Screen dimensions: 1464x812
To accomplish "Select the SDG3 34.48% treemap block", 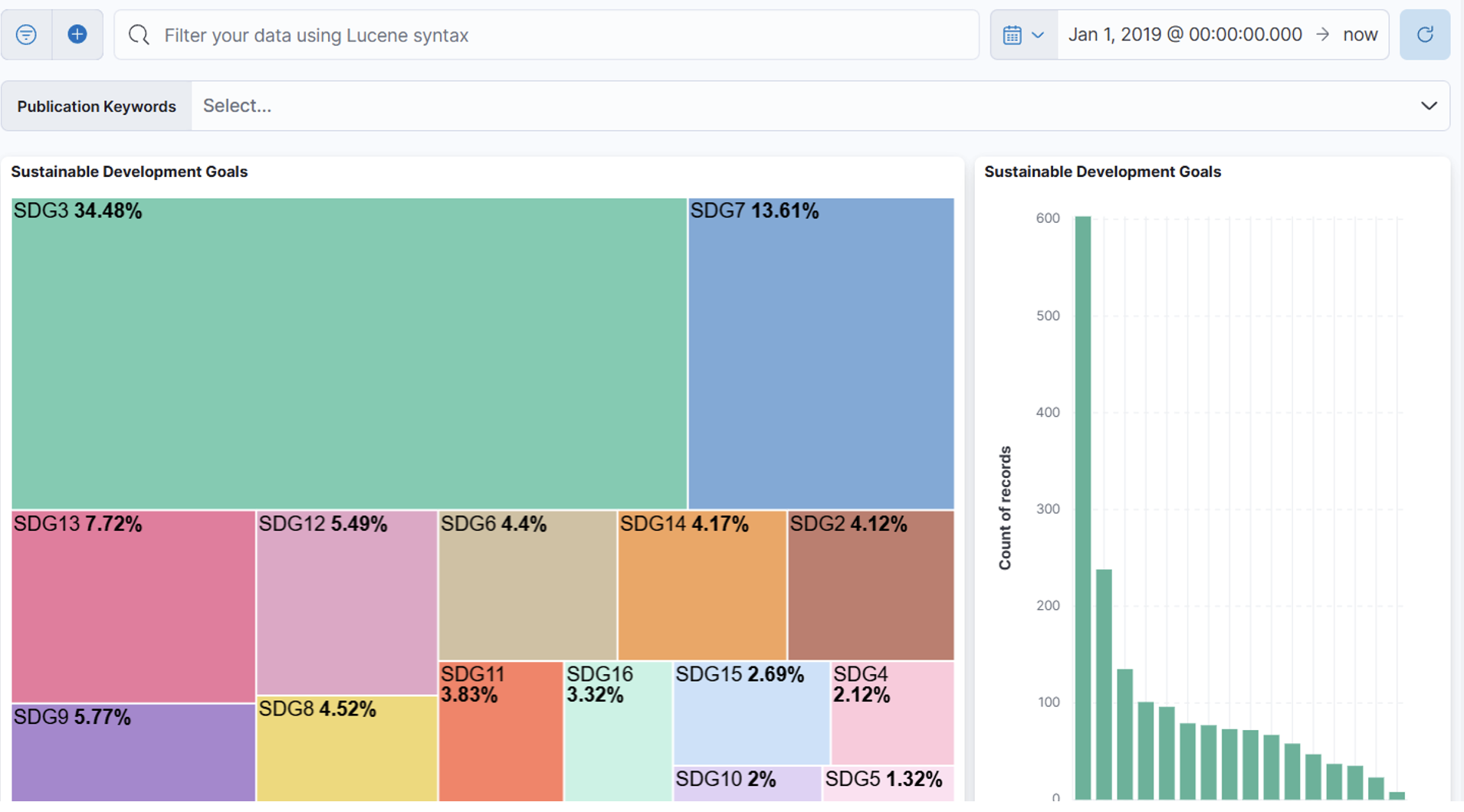I will 349,353.
